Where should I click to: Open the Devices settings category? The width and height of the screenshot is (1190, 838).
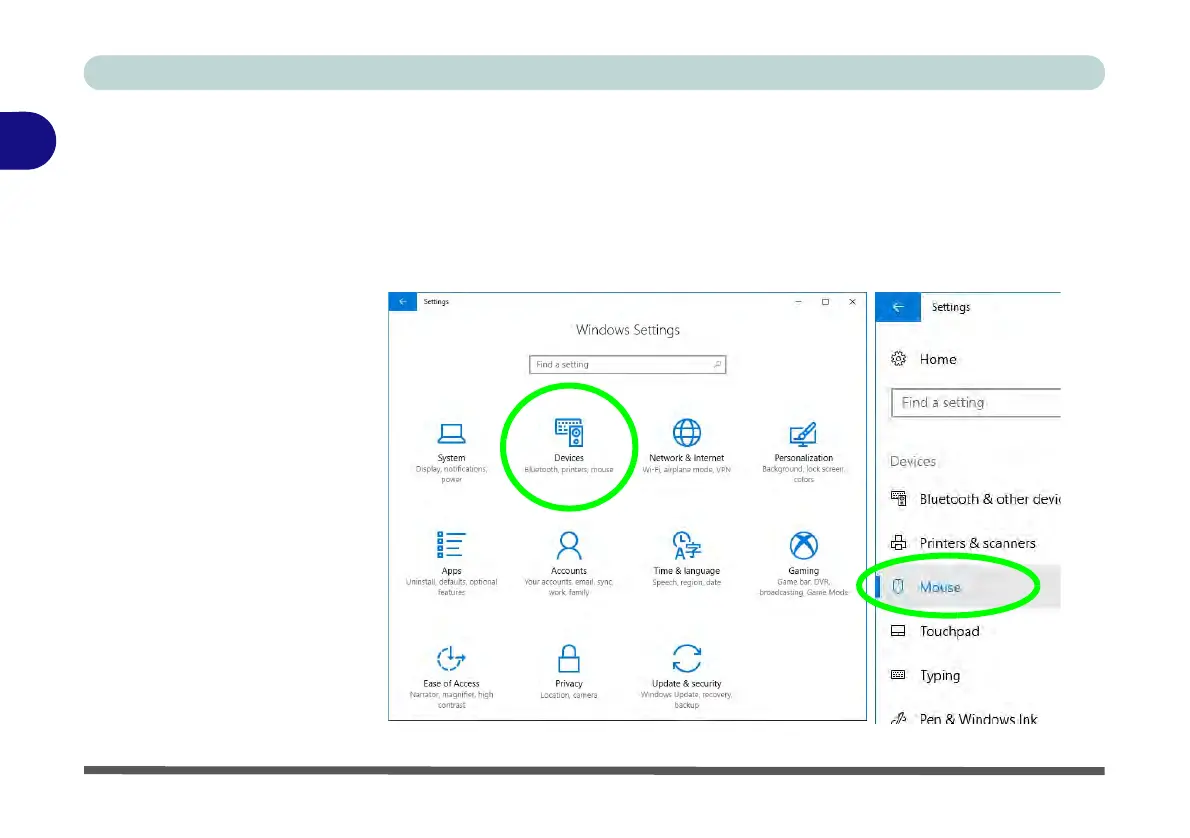coord(568,446)
